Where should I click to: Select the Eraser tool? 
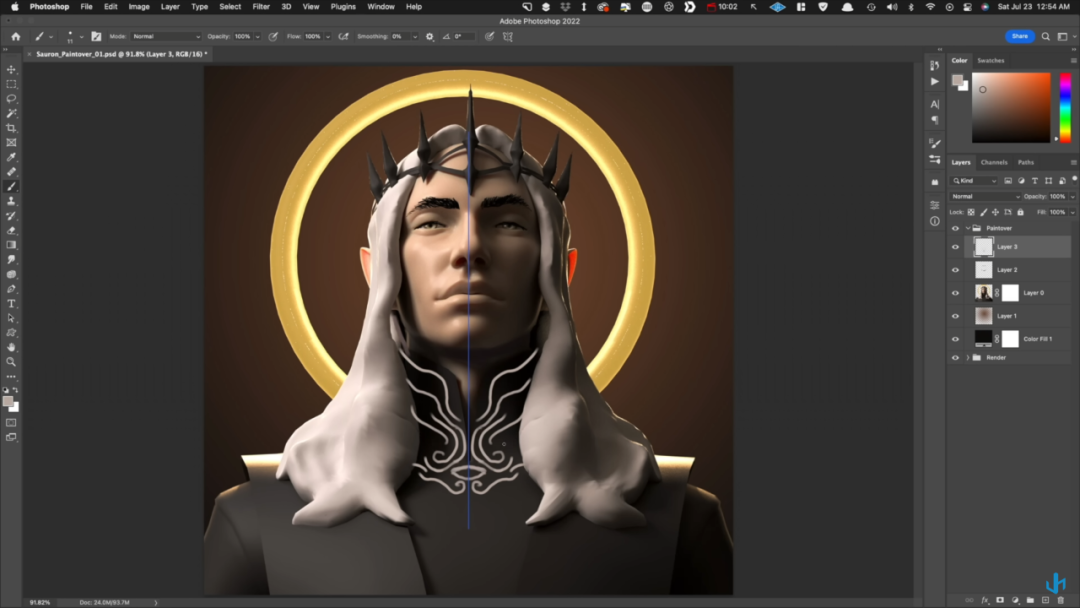(11, 230)
